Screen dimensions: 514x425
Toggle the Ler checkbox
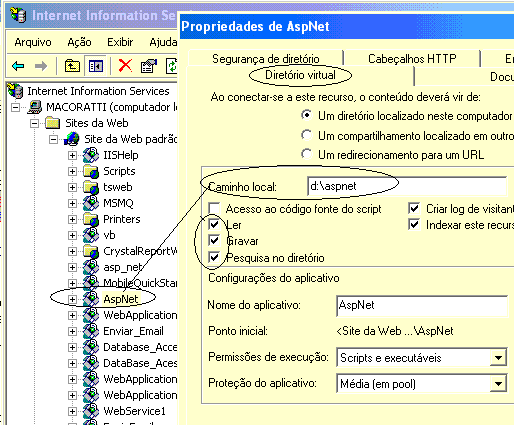click(214, 224)
